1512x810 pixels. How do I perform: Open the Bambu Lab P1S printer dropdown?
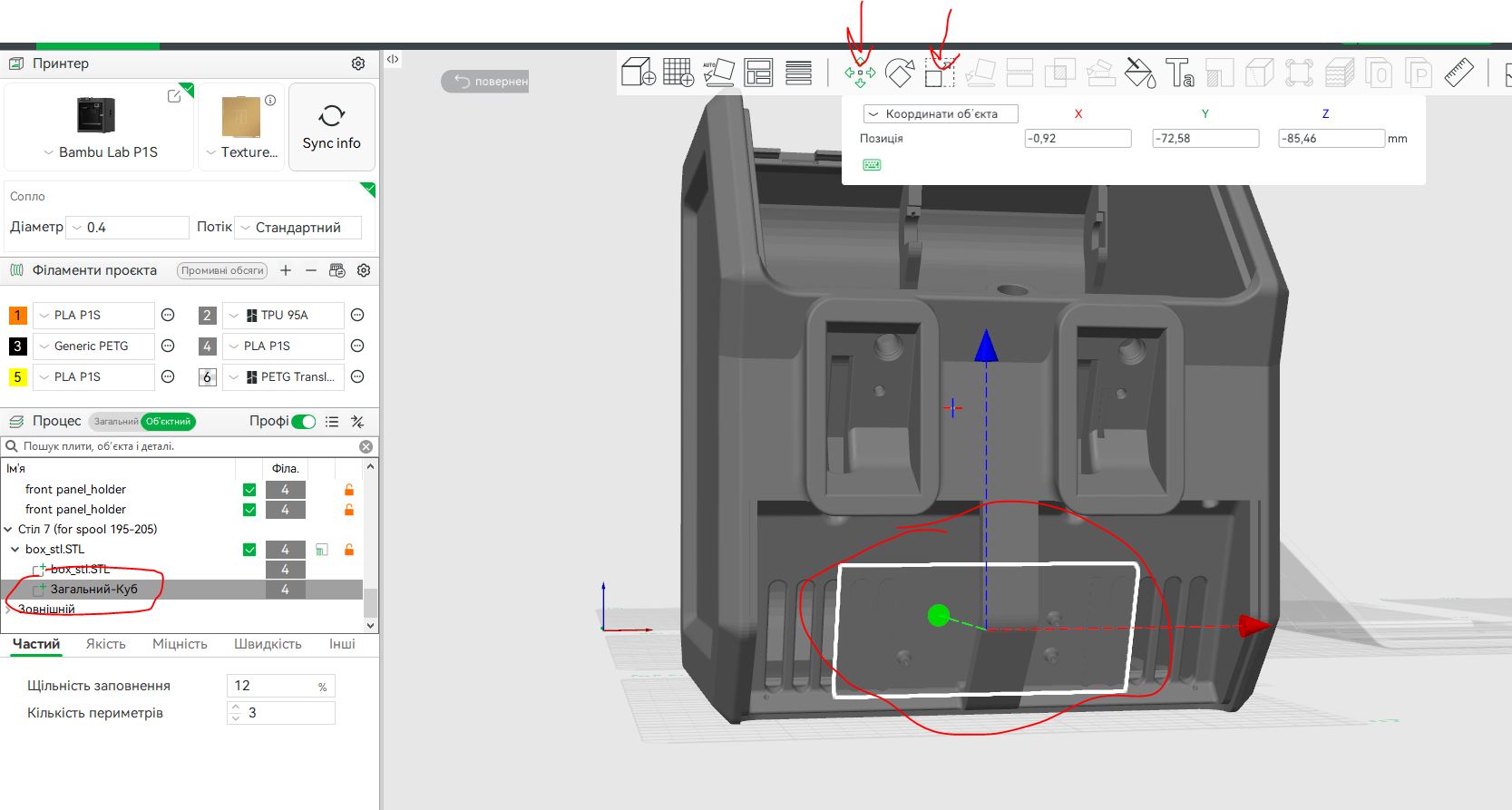100,152
